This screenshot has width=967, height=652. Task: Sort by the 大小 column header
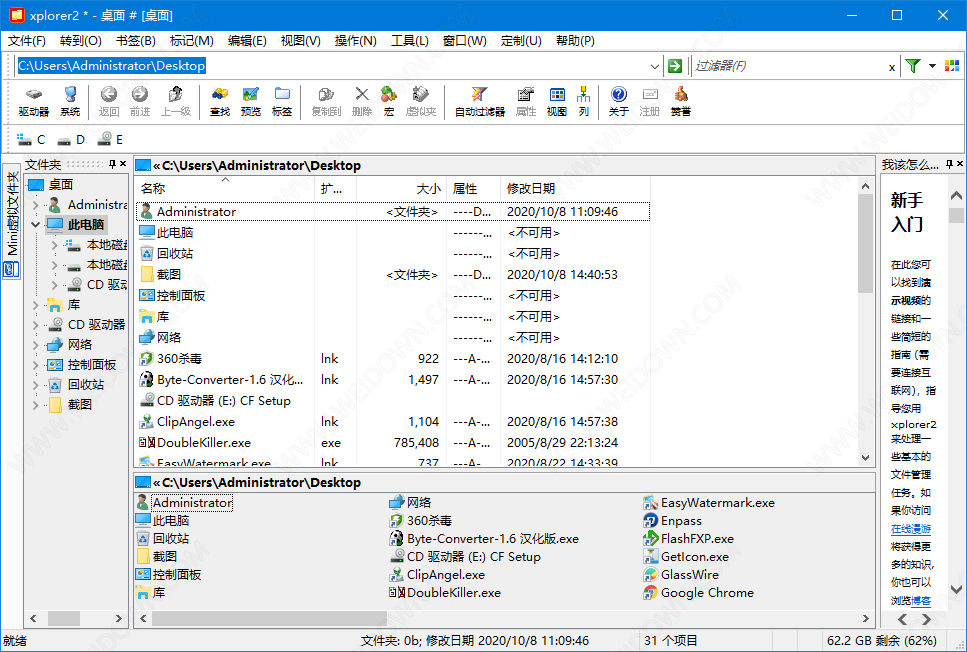[x=401, y=188]
